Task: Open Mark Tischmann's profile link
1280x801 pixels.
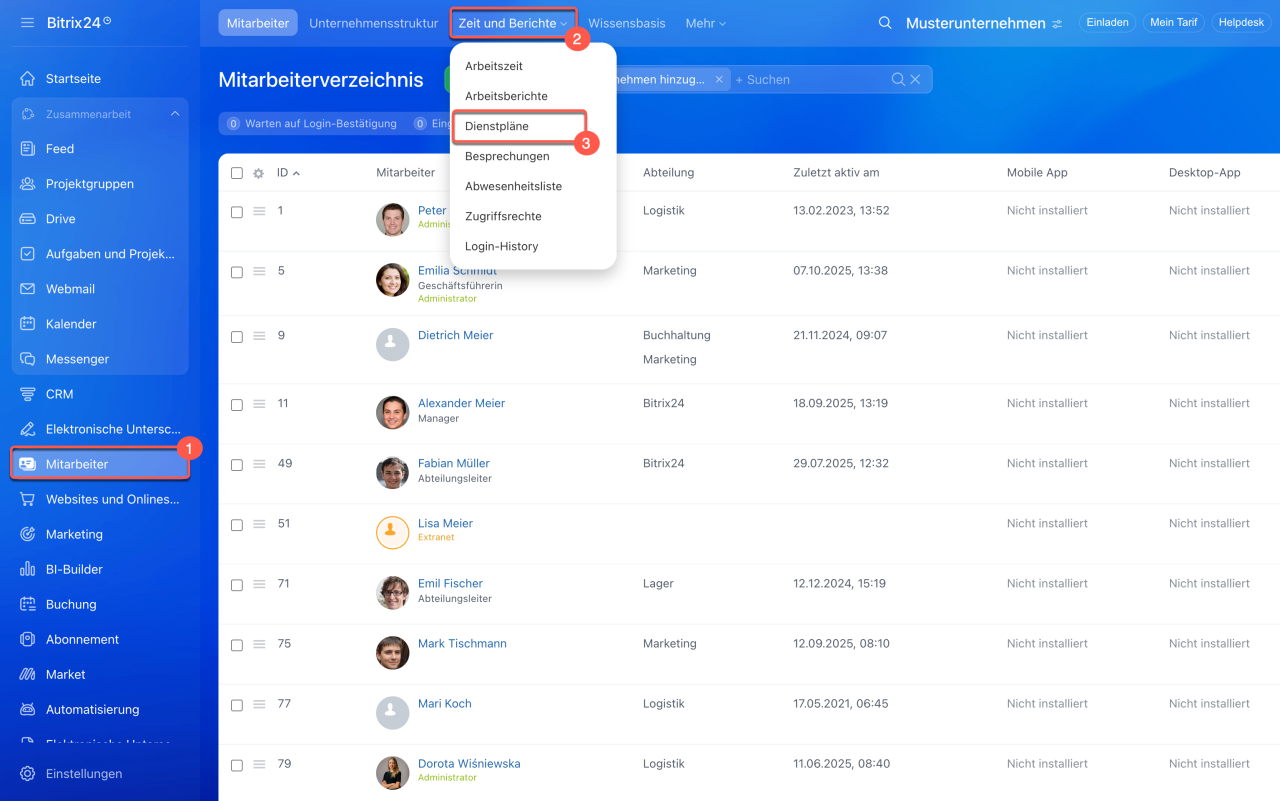Action: tap(462, 644)
